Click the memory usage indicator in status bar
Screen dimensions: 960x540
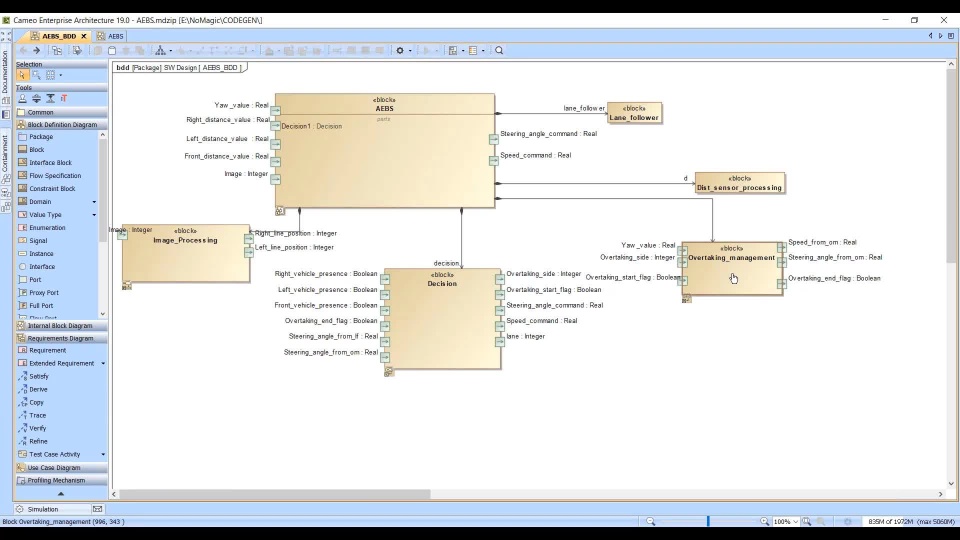click(911, 522)
